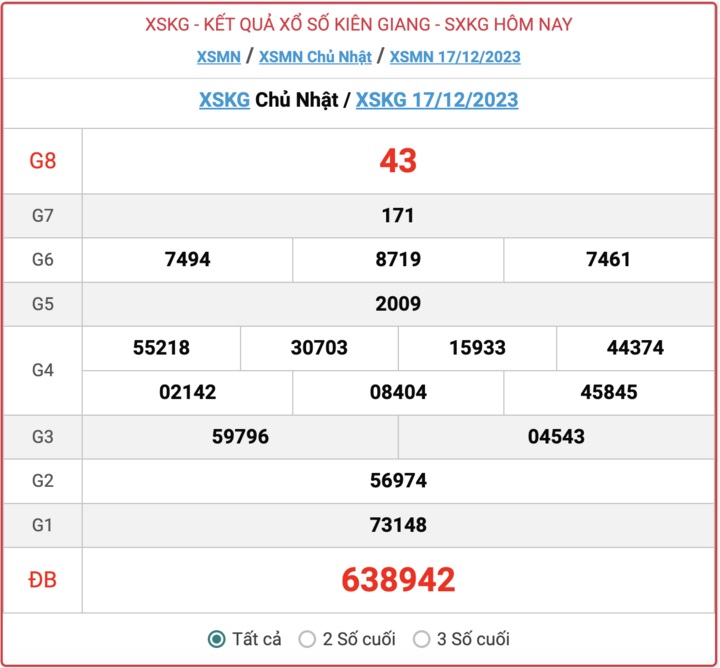Screen dimensions: 720x668
Task: Open the XSMN 17/12/2023 link
Action: click(x=455, y=57)
